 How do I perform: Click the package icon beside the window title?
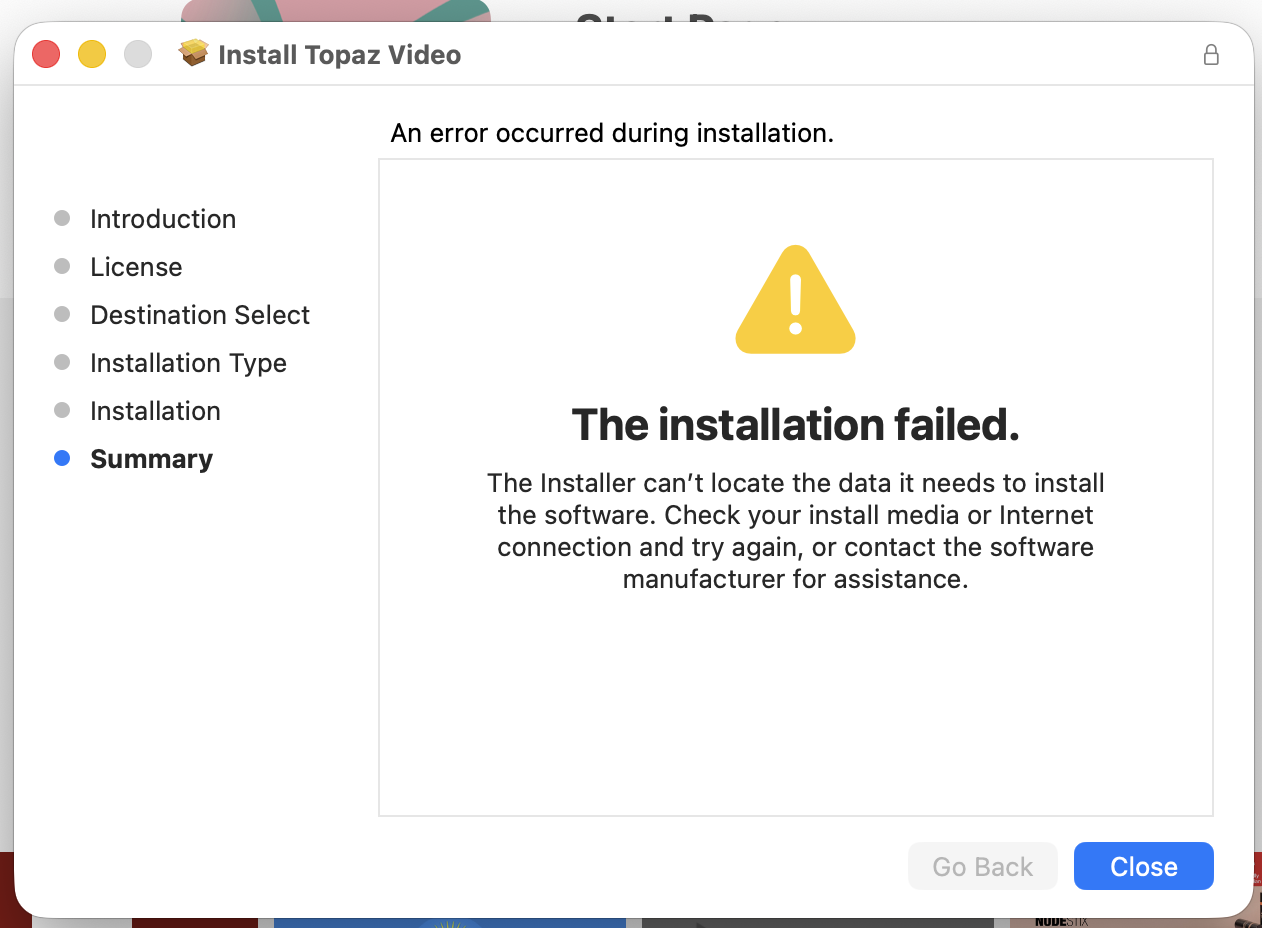click(x=194, y=53)
